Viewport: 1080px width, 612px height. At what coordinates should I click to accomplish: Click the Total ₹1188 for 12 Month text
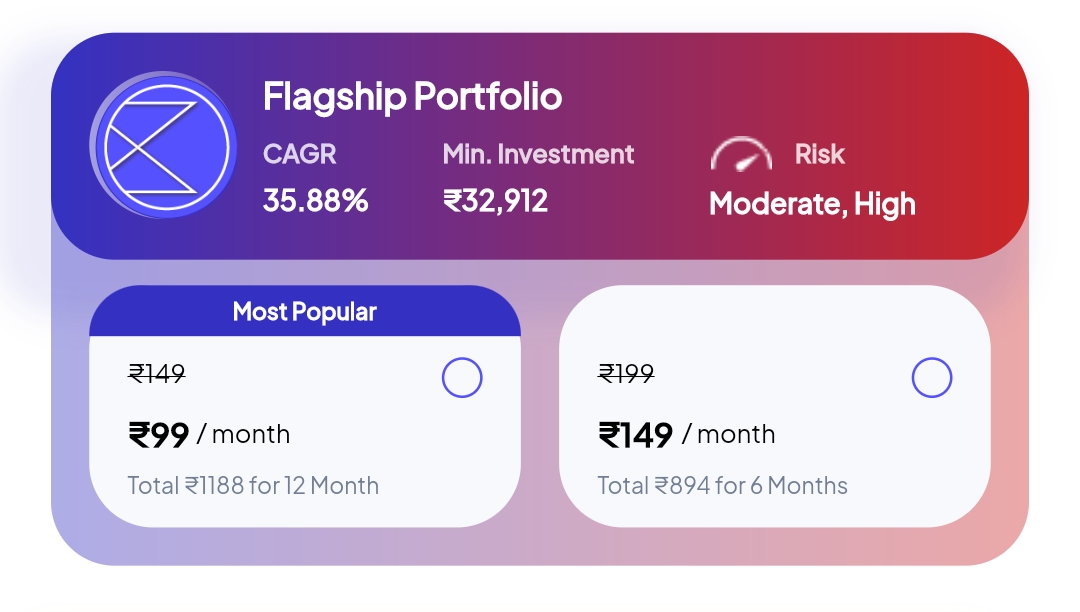click(x=253, y=485)
